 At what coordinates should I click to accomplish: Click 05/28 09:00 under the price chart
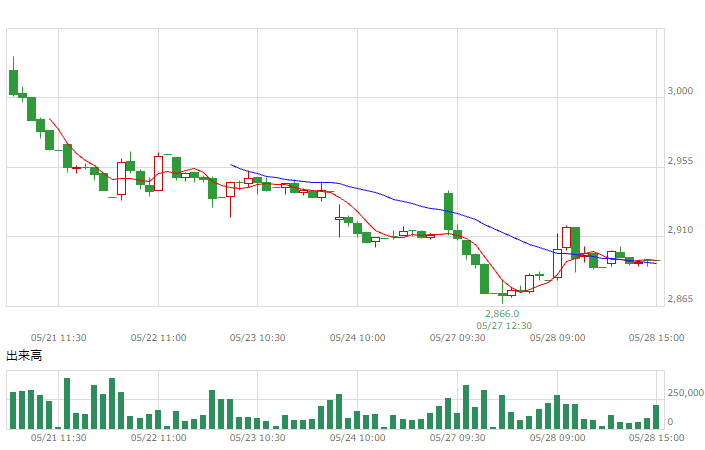pos(558,338)
